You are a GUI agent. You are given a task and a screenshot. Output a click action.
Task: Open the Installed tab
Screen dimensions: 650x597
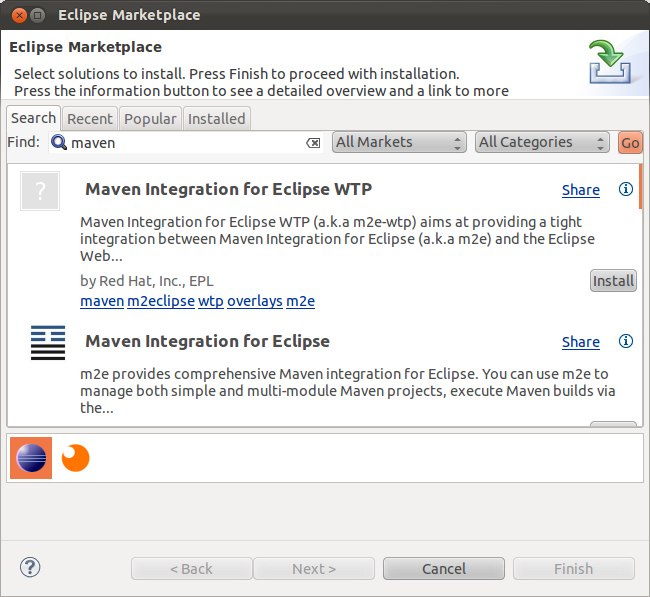[x=216, y=119]
